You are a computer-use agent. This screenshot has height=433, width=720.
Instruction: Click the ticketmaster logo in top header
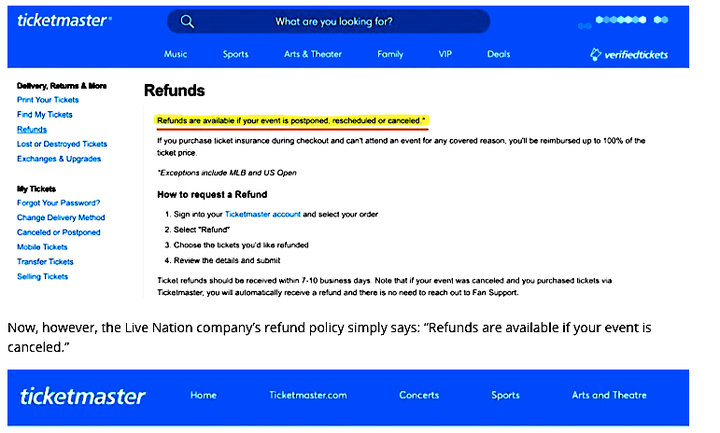64,21
